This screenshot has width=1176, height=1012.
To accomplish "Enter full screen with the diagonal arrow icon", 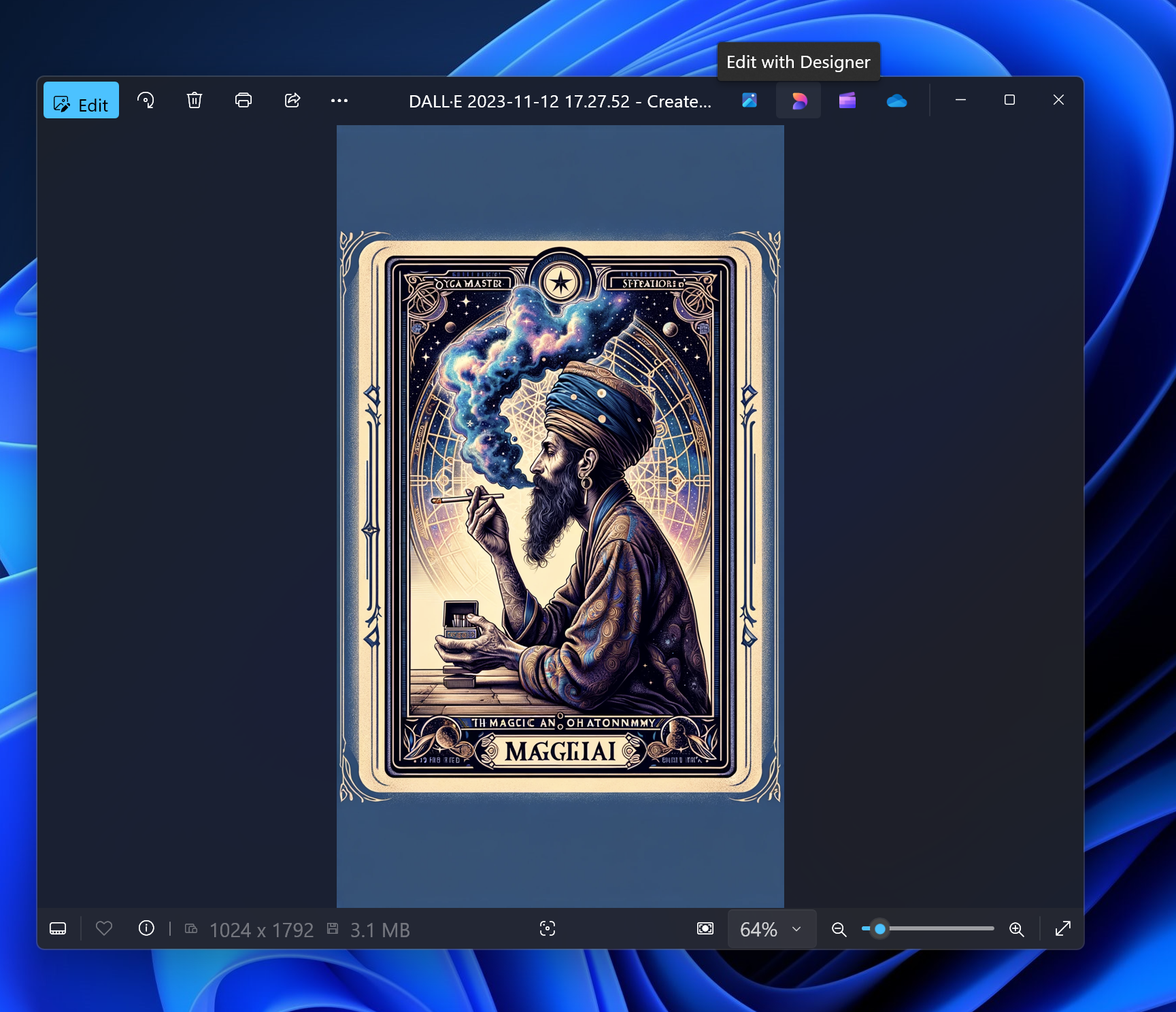I will [x=1063, y=928].
